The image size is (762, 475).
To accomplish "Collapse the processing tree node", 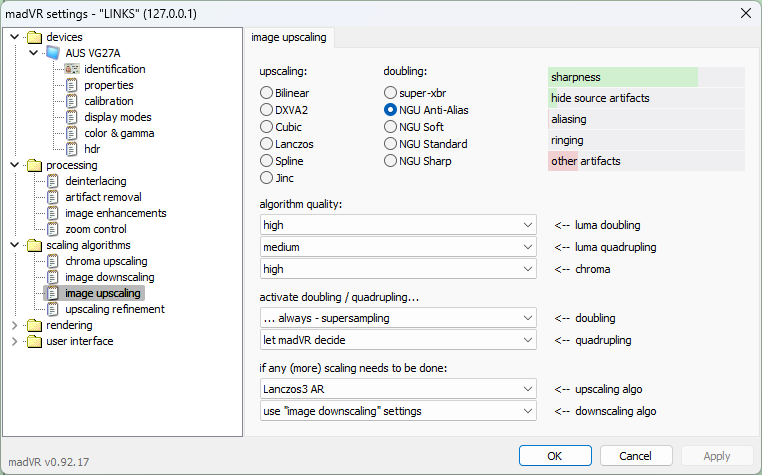I will click(15, 165).
